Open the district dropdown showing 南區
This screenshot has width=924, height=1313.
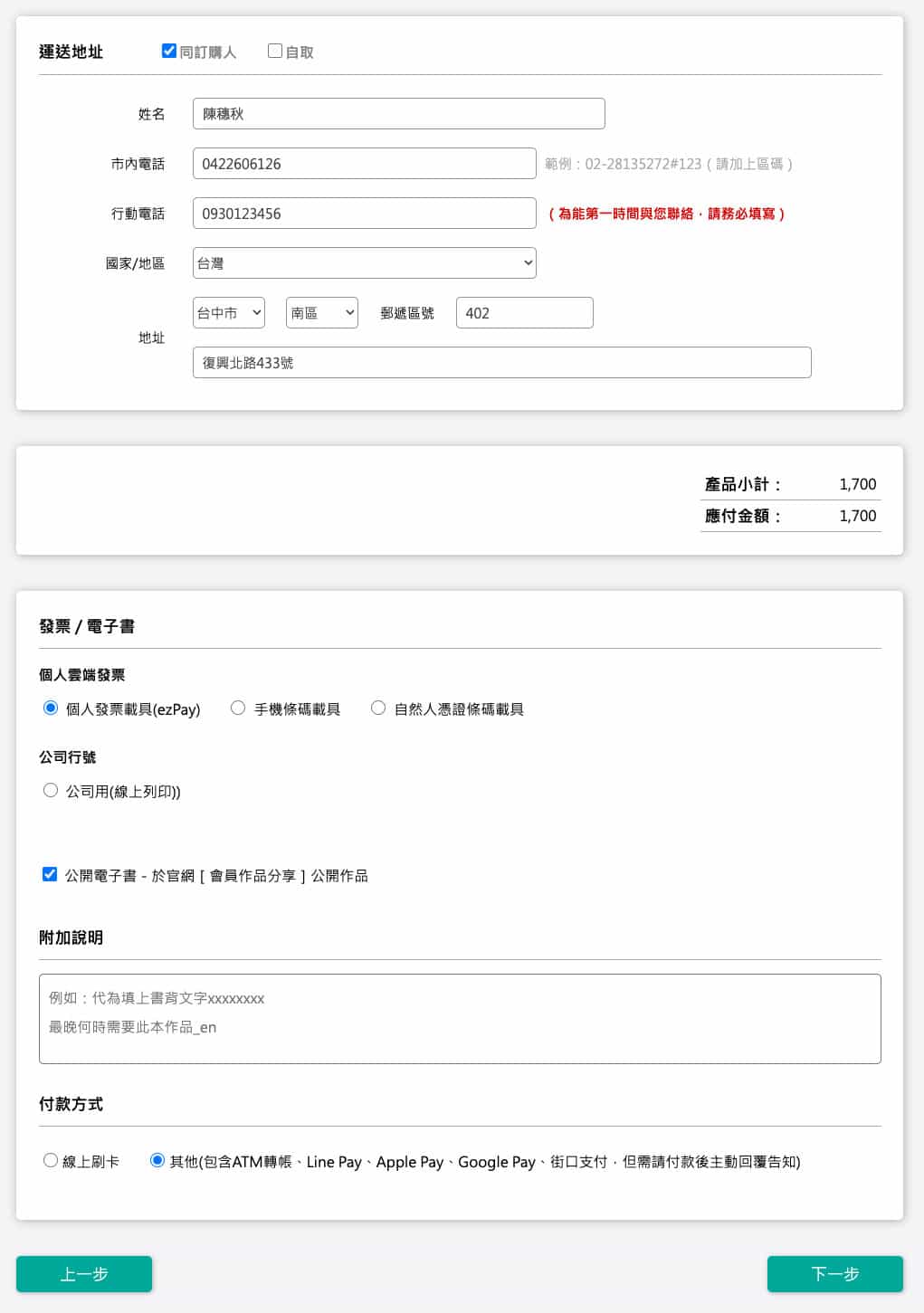pos(321,313)
